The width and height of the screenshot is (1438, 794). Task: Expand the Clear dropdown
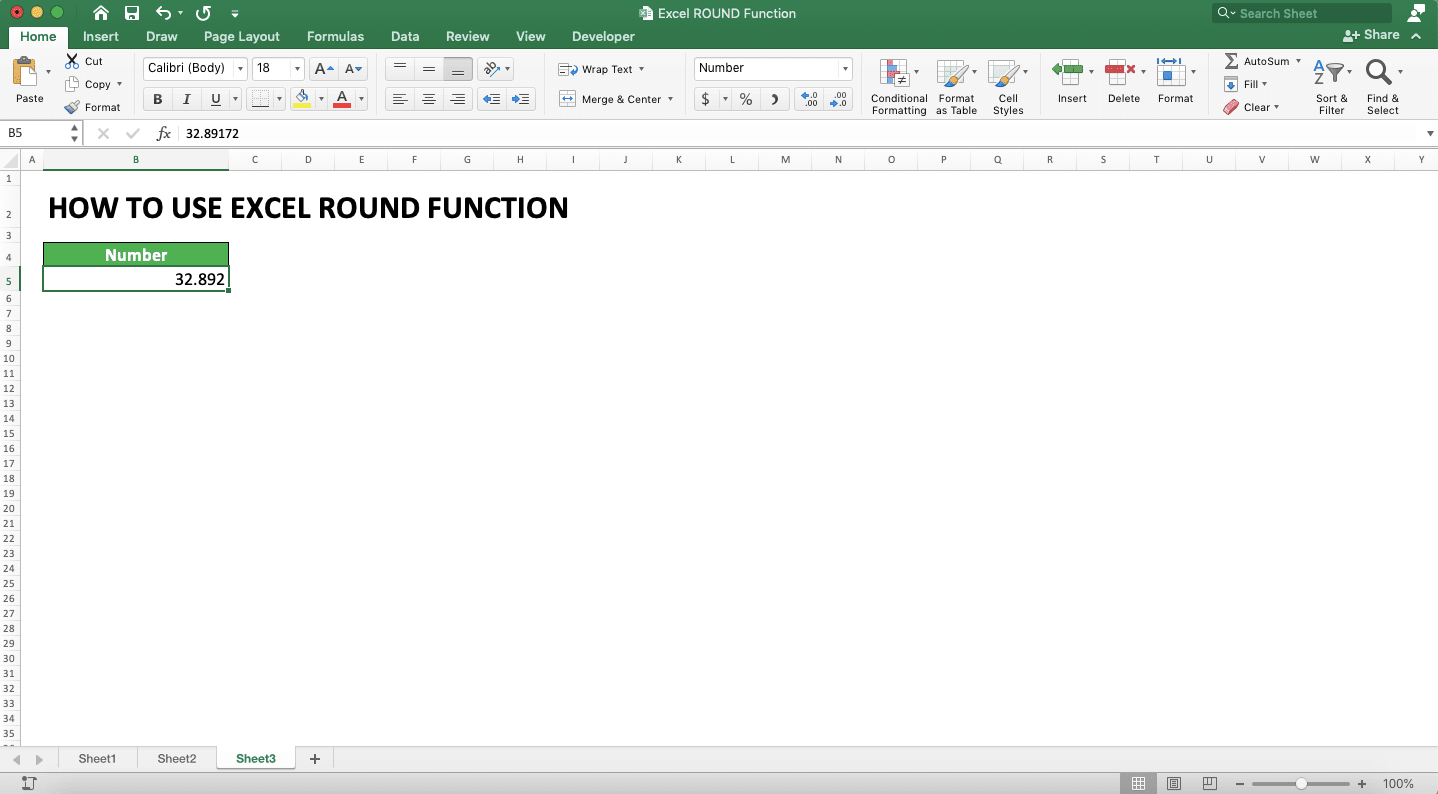point(1276,107)
